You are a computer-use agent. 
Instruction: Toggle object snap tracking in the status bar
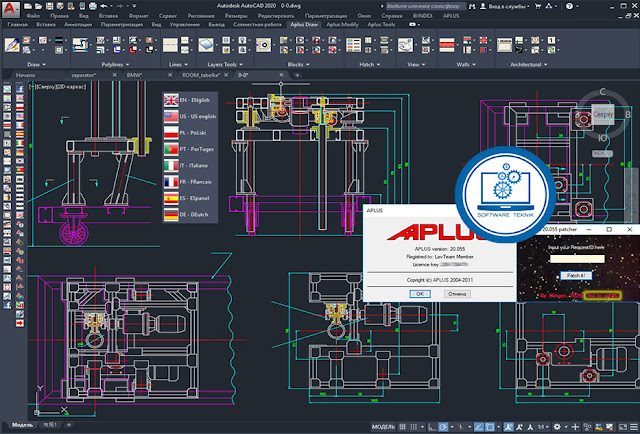pos(480,427)
